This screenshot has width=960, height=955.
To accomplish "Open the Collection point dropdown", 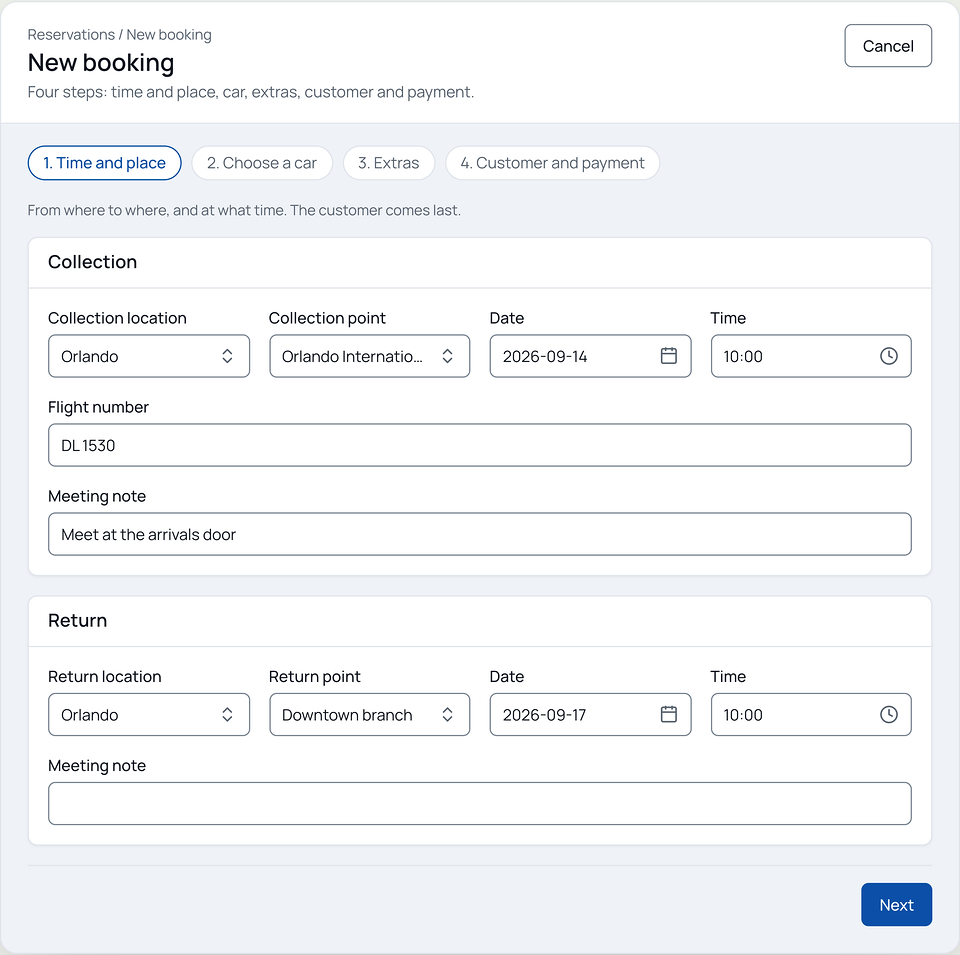I will (369, 356).
